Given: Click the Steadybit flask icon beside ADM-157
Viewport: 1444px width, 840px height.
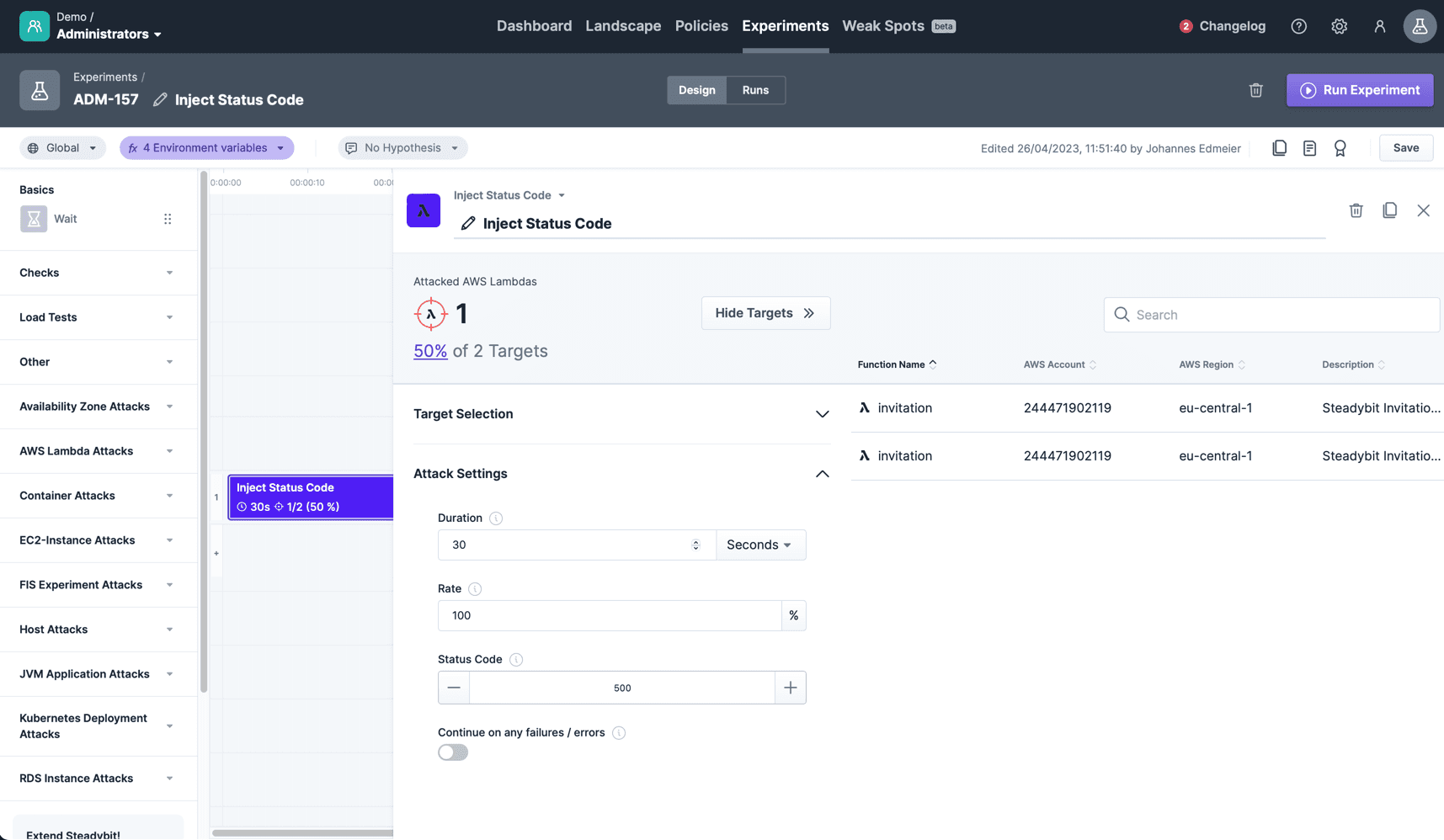Looking at the screenshot, I should coord(40,90).
